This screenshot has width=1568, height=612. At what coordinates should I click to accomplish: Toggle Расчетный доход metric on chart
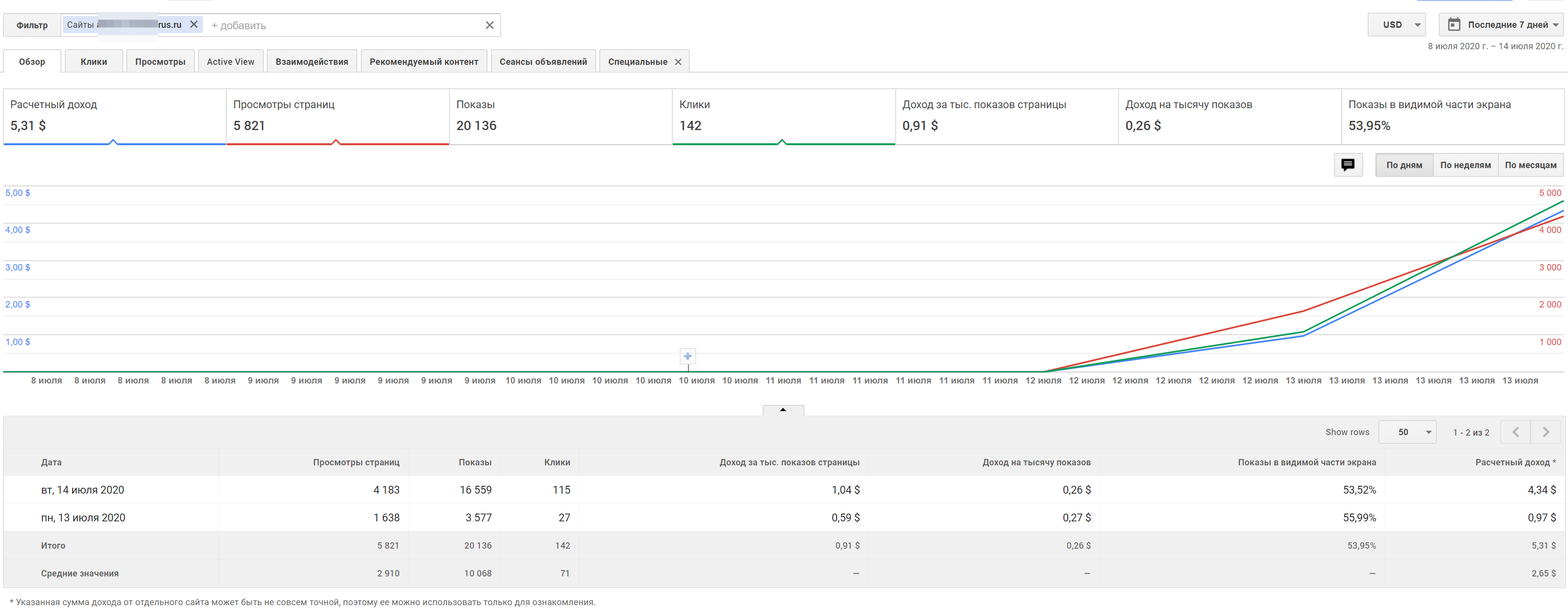(x=115, y=117)
